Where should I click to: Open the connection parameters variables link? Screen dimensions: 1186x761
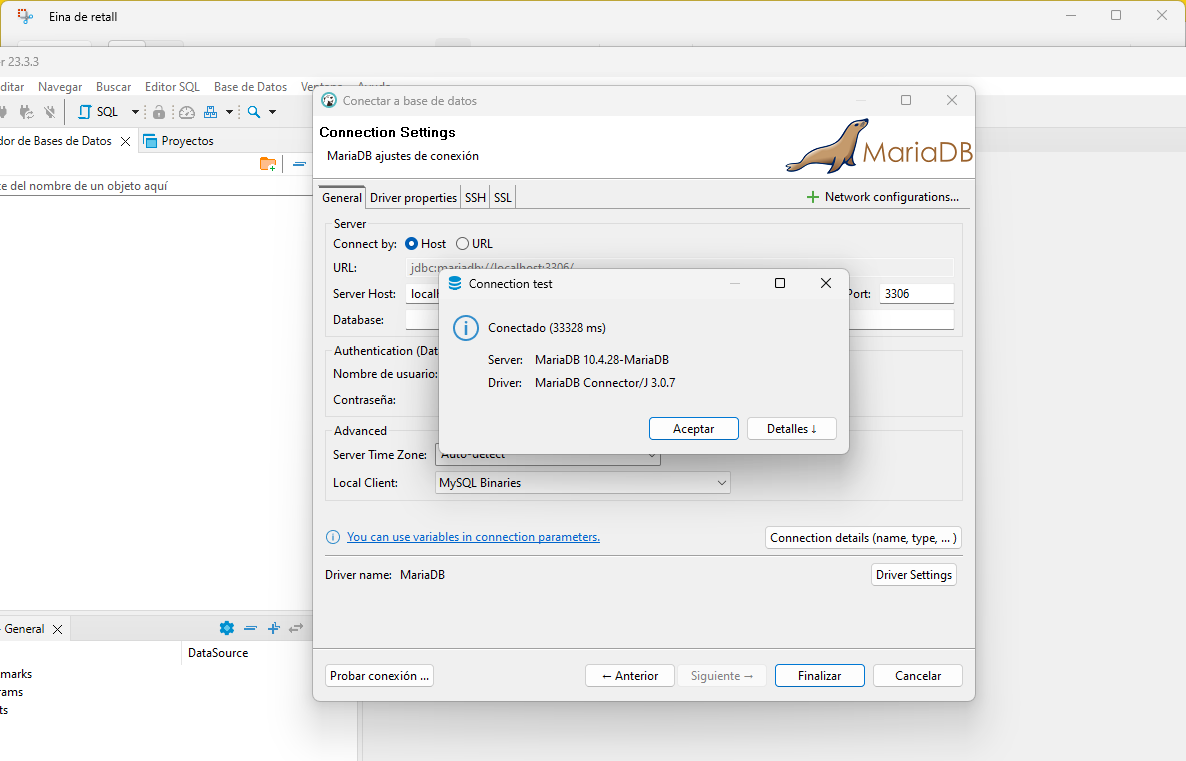click(473, 537)
